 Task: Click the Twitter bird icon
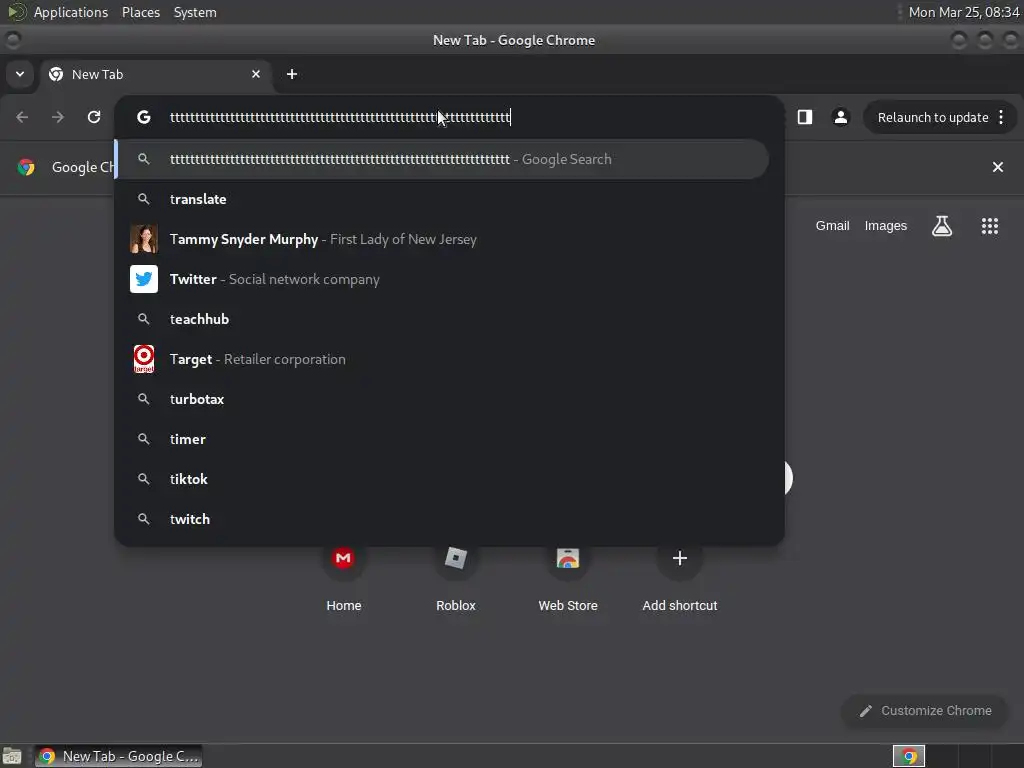coord(144,280)
